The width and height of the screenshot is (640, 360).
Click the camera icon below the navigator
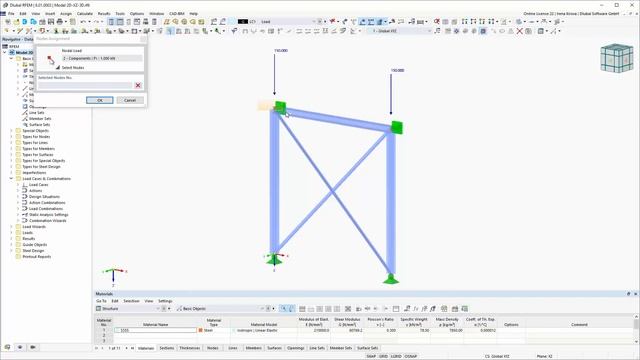[x=33, y=347]
